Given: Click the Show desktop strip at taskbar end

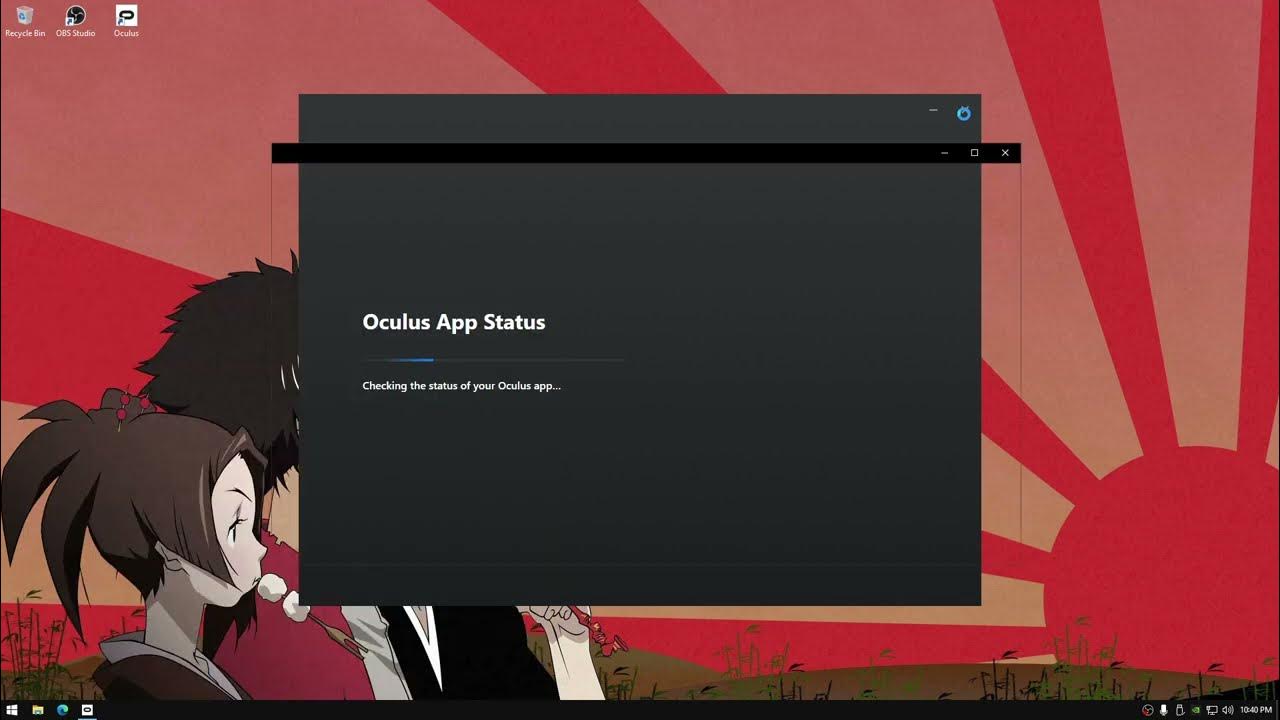Looking at the screenshot, I should [1278, 710].
